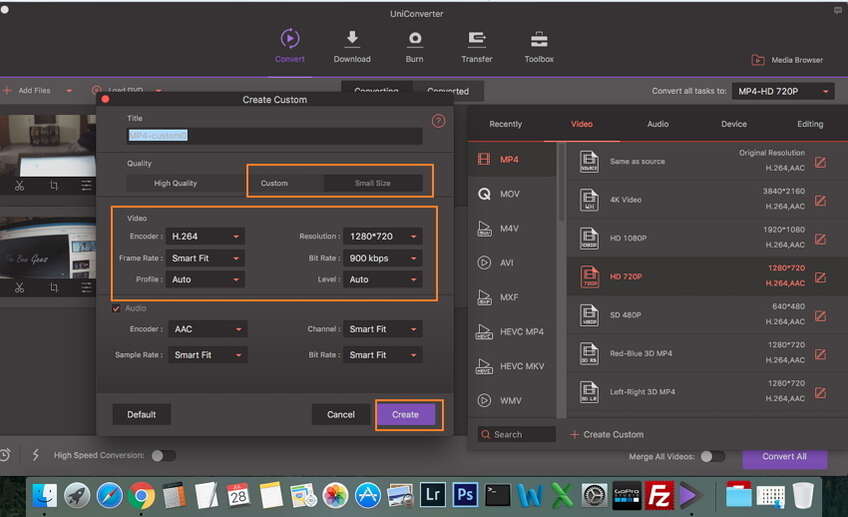Select the MOV format
This screenshot has width=848, height=517.
click(512, 194)
